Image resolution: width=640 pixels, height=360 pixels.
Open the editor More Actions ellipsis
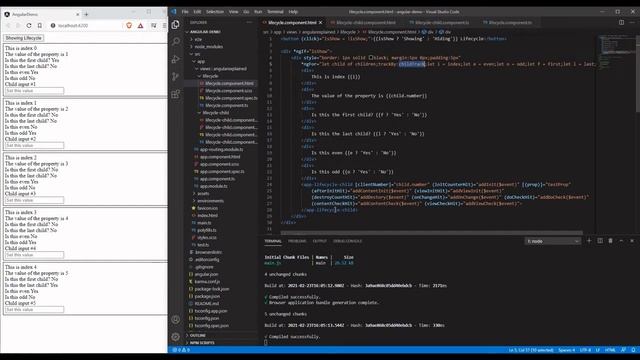632,22
